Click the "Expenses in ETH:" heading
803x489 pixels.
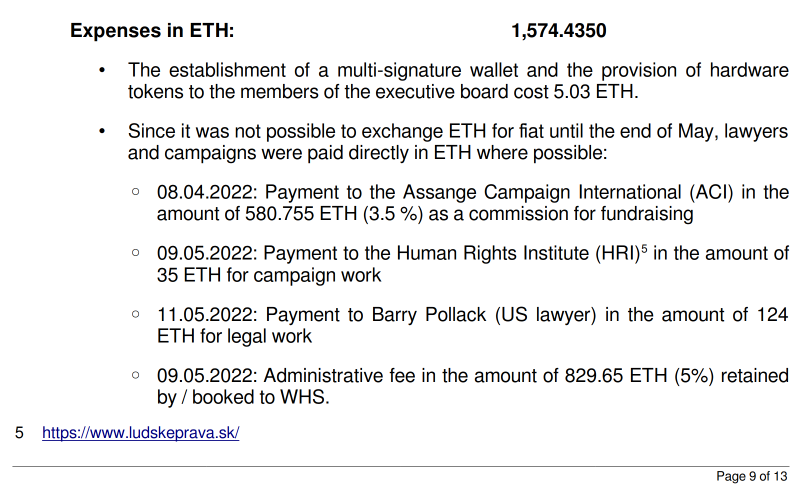152,31
